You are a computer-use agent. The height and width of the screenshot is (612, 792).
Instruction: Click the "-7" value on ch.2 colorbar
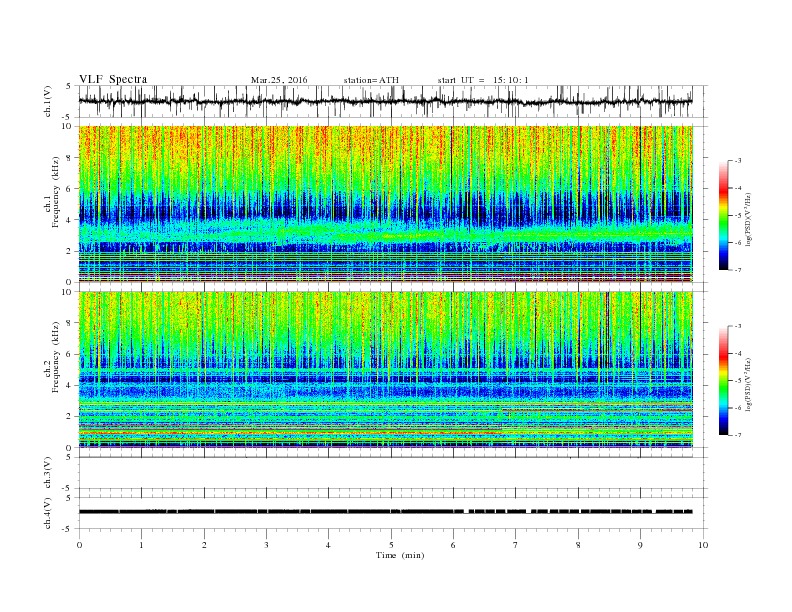[738, 435]
